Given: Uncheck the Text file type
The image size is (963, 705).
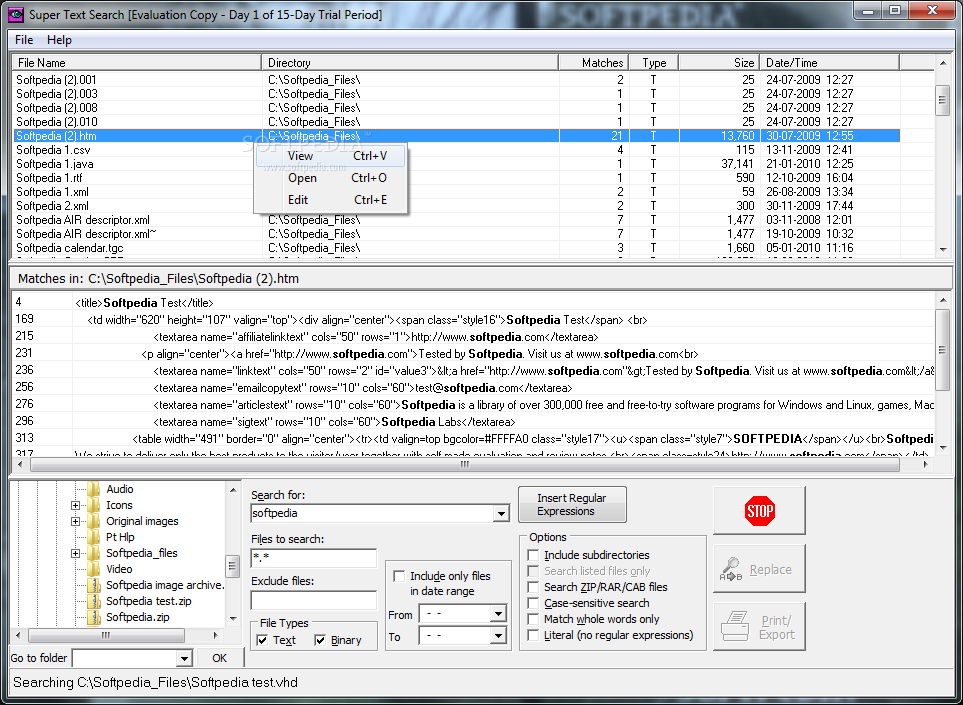Looking at the screenshot, I should (x=262, y=640).
